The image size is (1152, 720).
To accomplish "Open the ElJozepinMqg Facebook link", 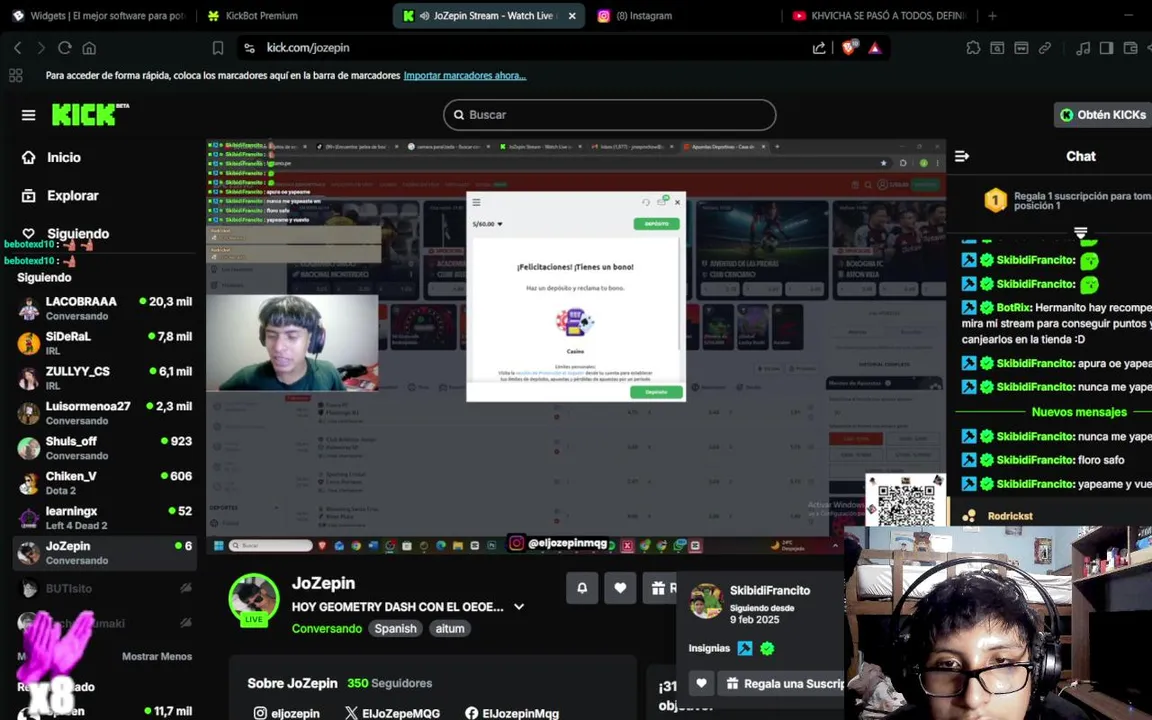I will pos(512,713).
